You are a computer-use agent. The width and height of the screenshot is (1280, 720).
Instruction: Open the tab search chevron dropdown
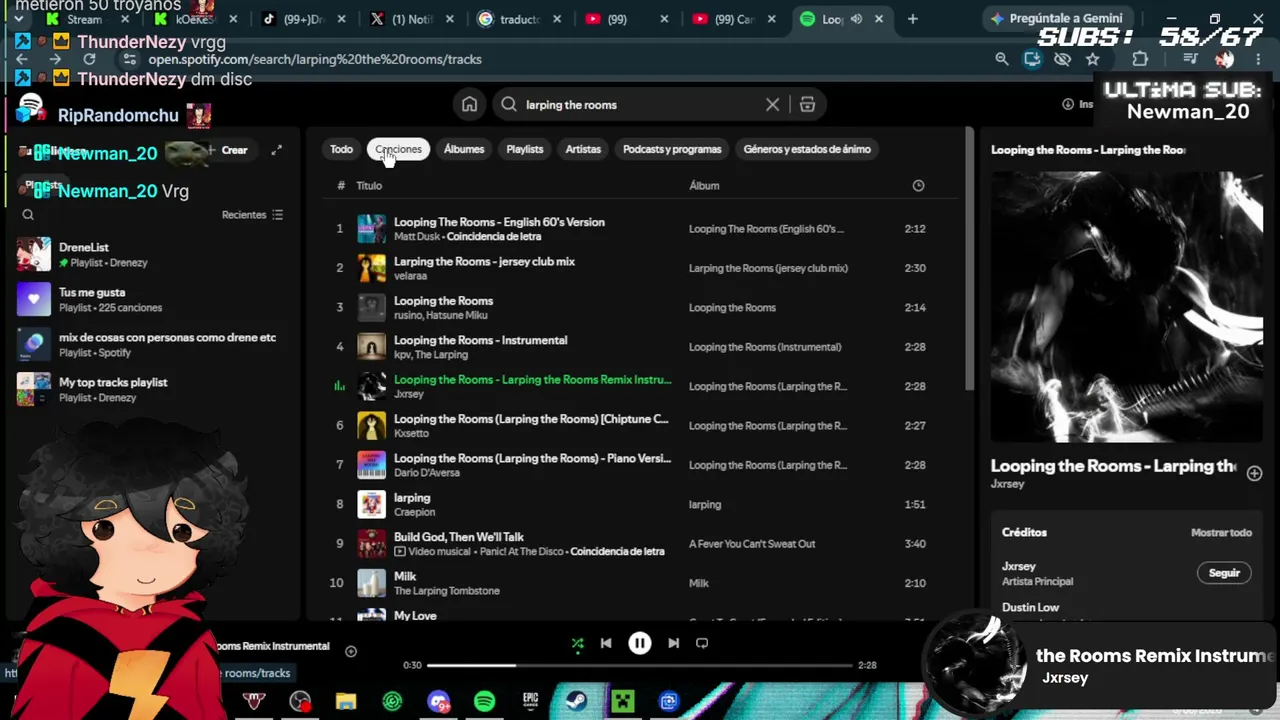click(x=18, y=19)
